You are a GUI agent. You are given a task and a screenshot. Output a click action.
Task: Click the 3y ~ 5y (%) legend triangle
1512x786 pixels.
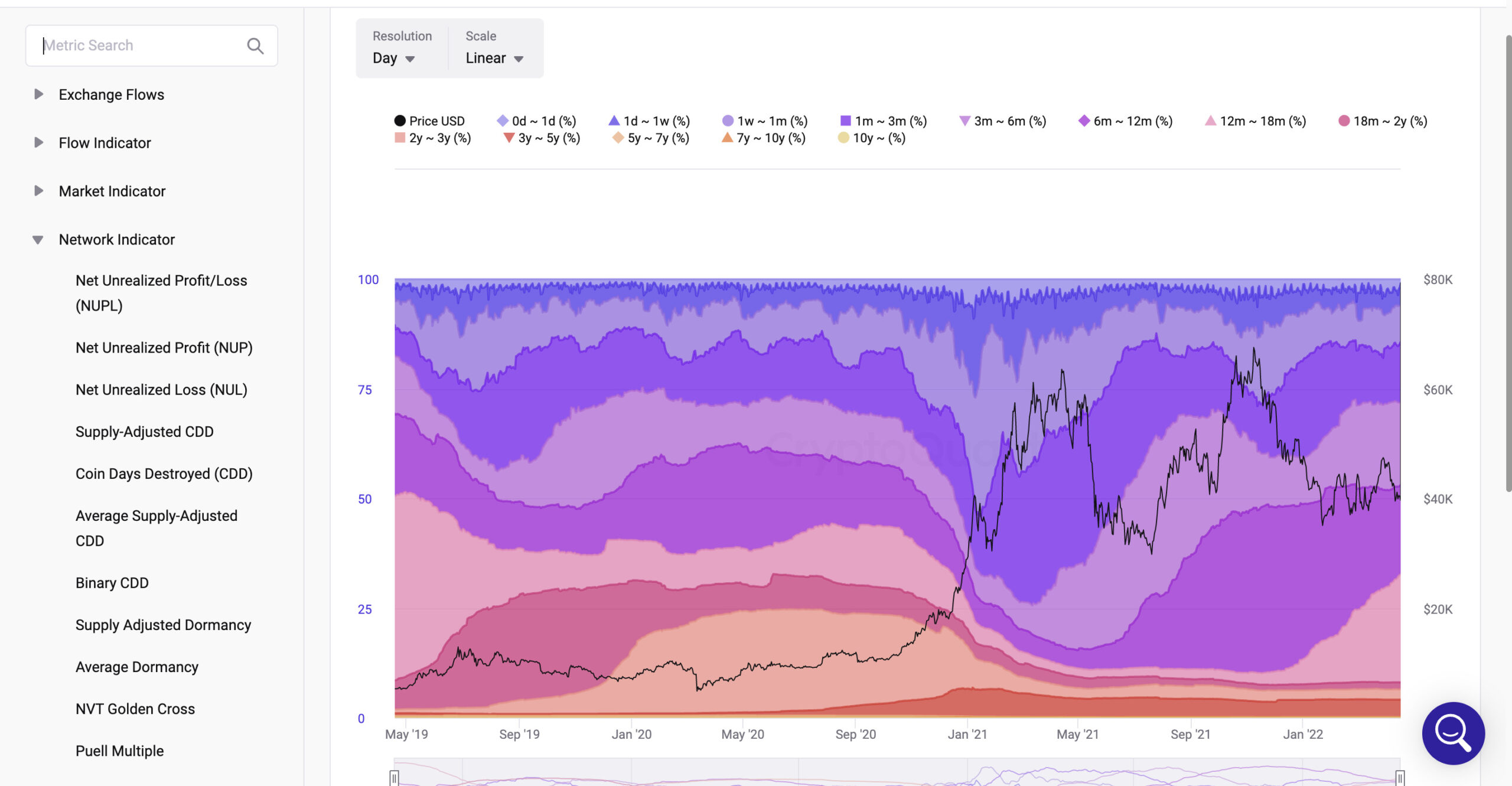[x=509, y=138]
